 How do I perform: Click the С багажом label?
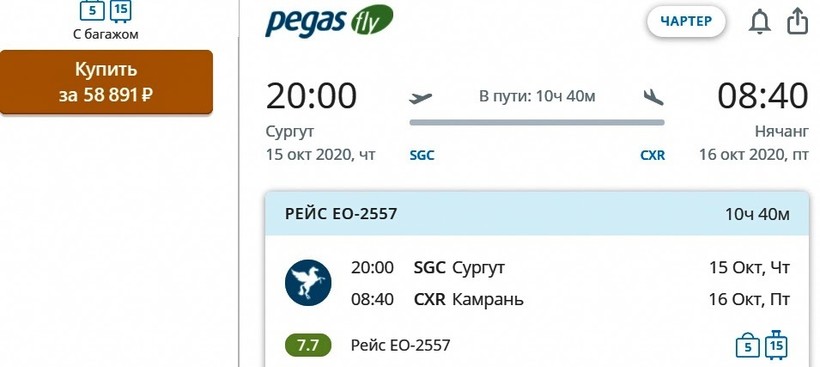pos(106,35)
